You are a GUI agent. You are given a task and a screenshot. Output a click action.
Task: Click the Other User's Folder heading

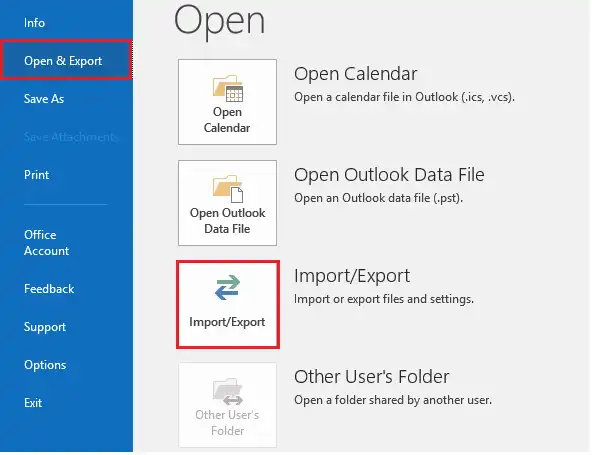click(372, 377)
